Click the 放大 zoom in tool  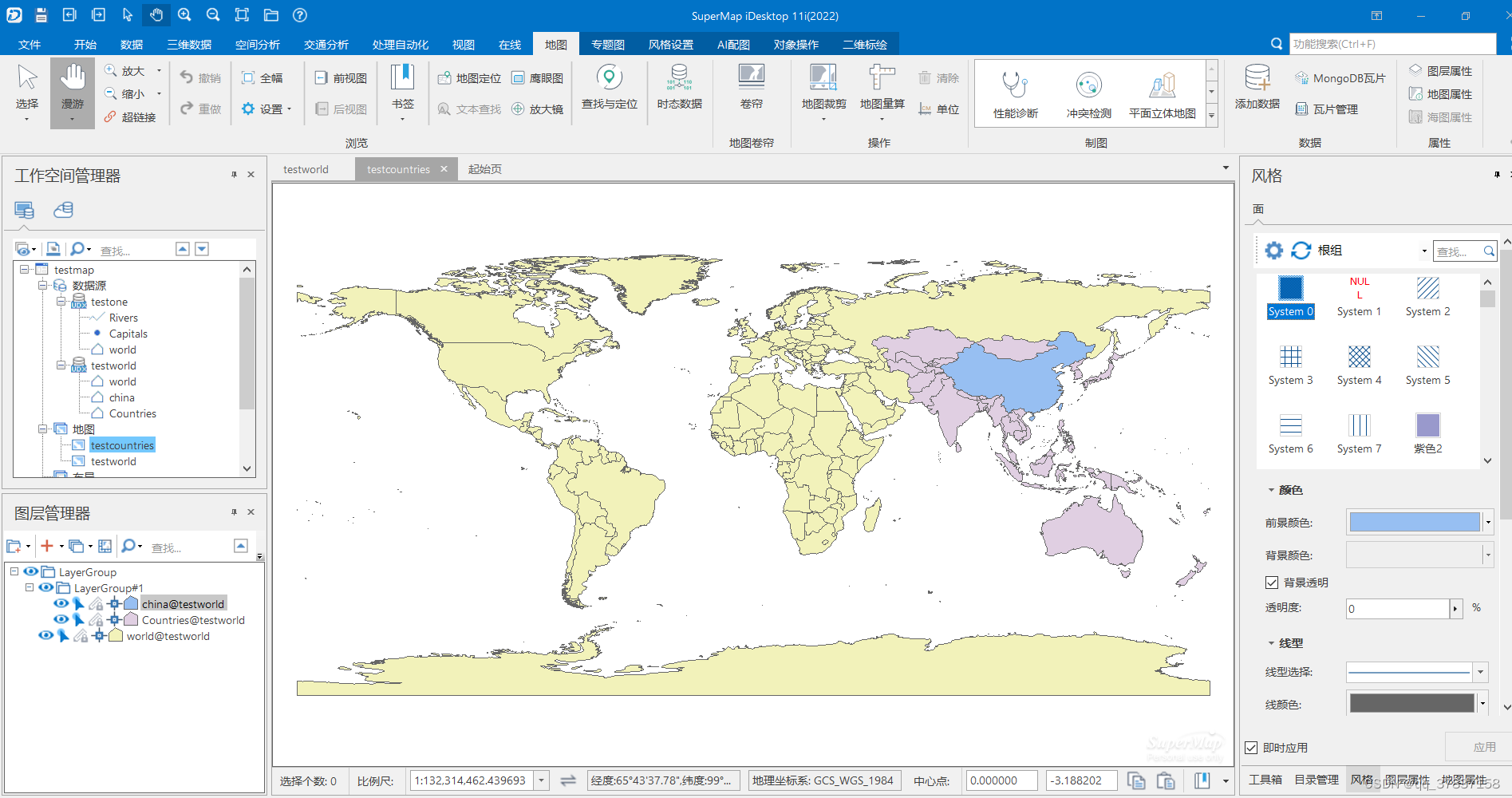pos(126,71)
